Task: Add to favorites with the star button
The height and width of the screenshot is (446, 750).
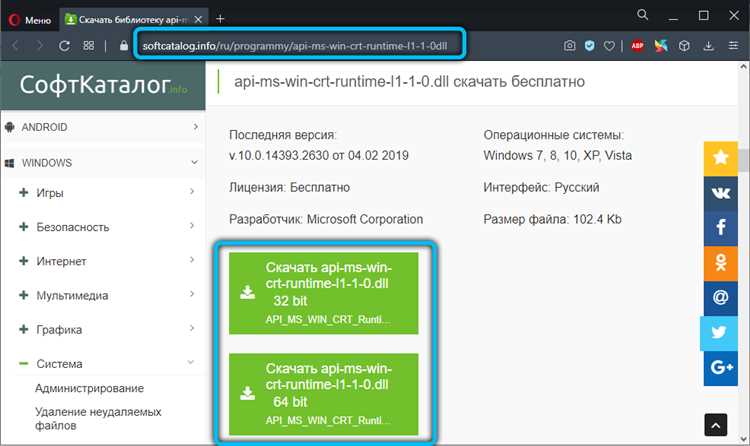Action: 720,158
